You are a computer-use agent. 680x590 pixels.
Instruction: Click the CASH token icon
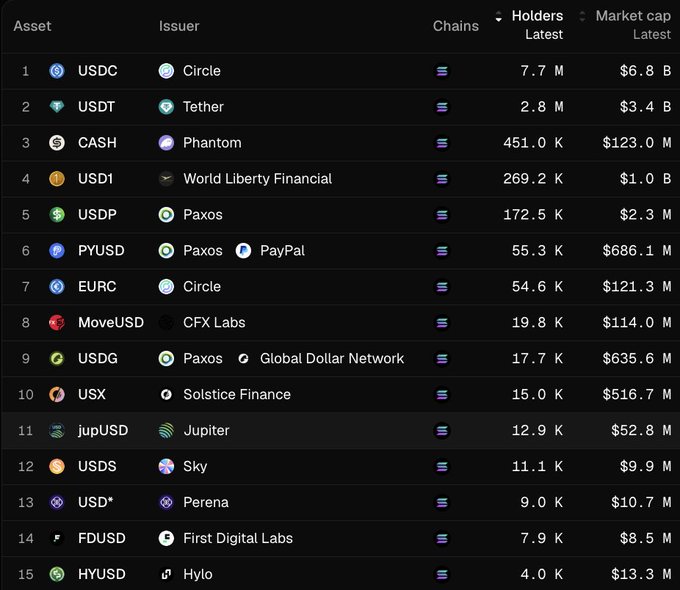click(57, 143)
